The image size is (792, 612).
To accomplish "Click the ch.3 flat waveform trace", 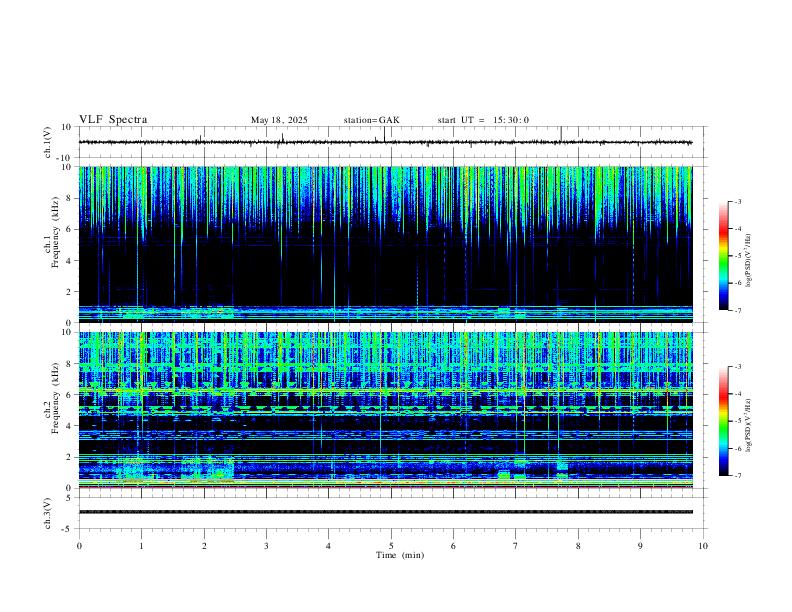I will (385, 512).
